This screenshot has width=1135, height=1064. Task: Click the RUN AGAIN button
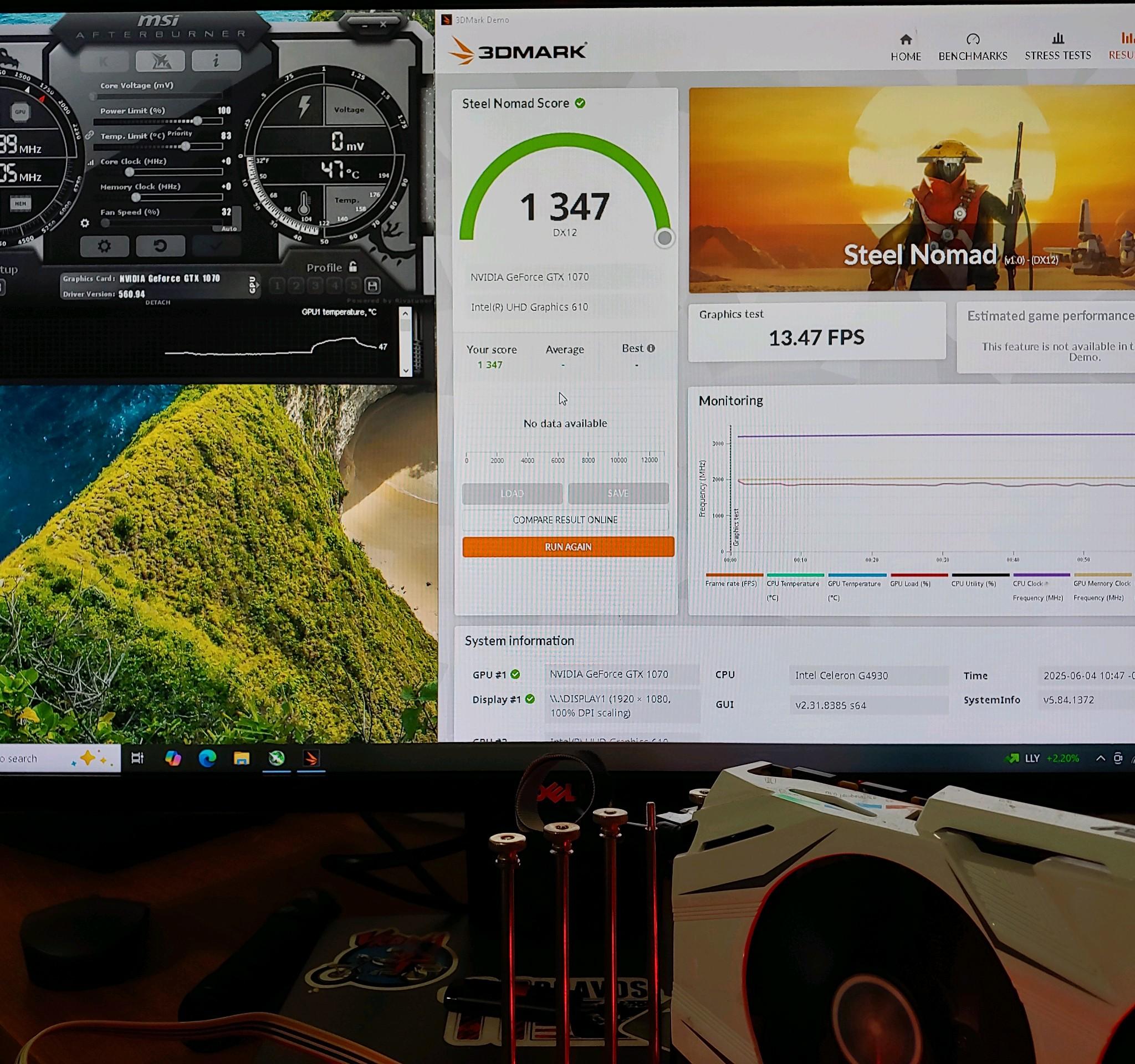pos(567,546)
